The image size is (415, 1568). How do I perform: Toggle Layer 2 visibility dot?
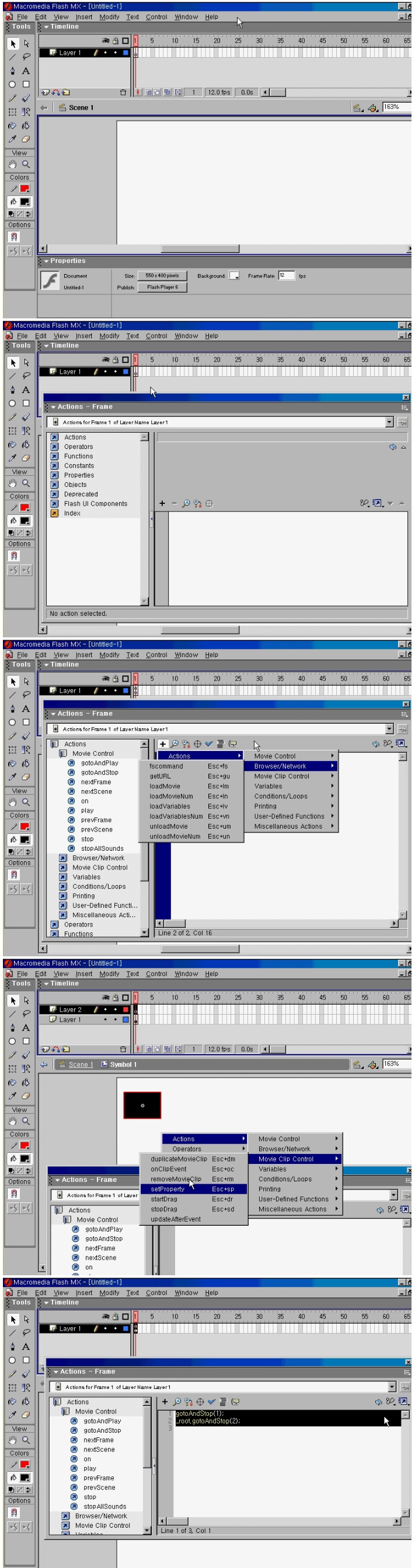pyautogui.click(x=106, y=1009)
